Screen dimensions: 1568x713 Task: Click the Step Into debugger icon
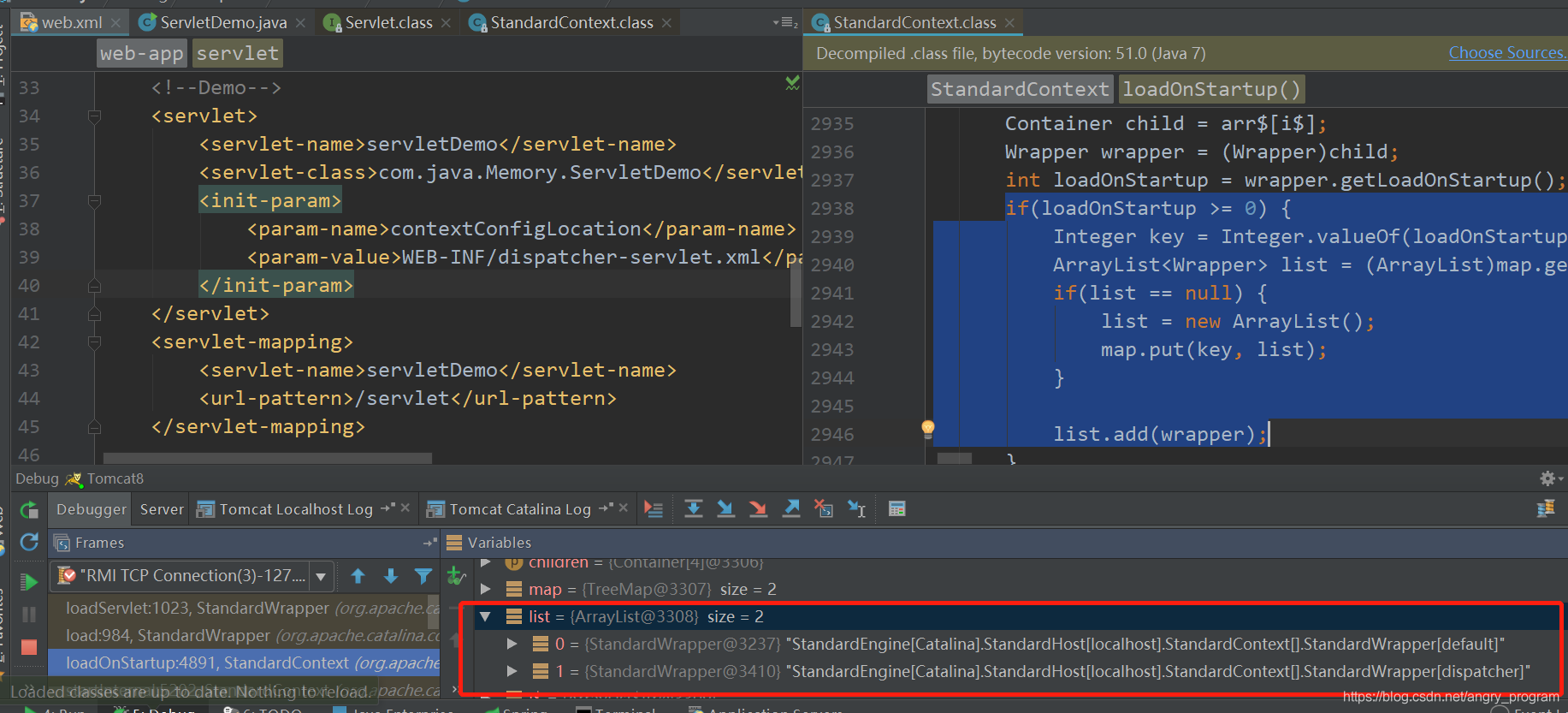point(725,509)
